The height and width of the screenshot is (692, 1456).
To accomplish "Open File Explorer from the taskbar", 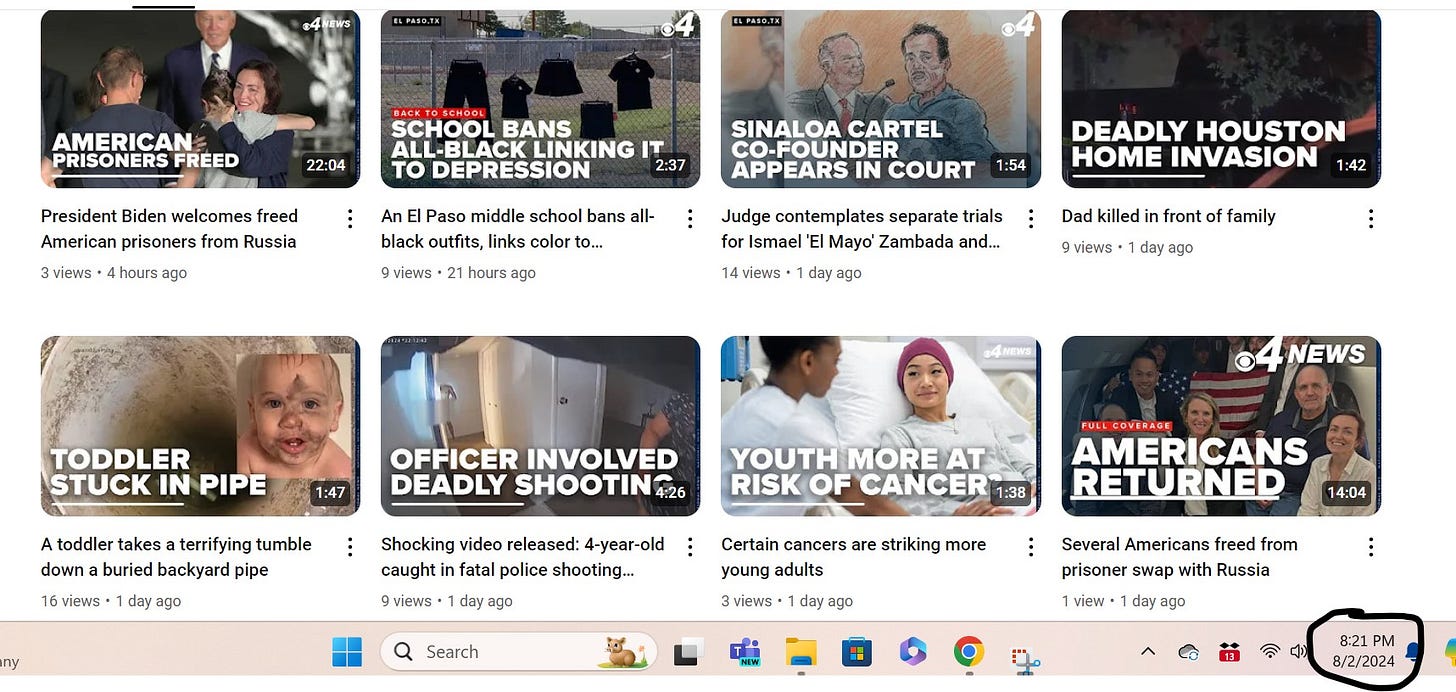I will click(801, 652).
